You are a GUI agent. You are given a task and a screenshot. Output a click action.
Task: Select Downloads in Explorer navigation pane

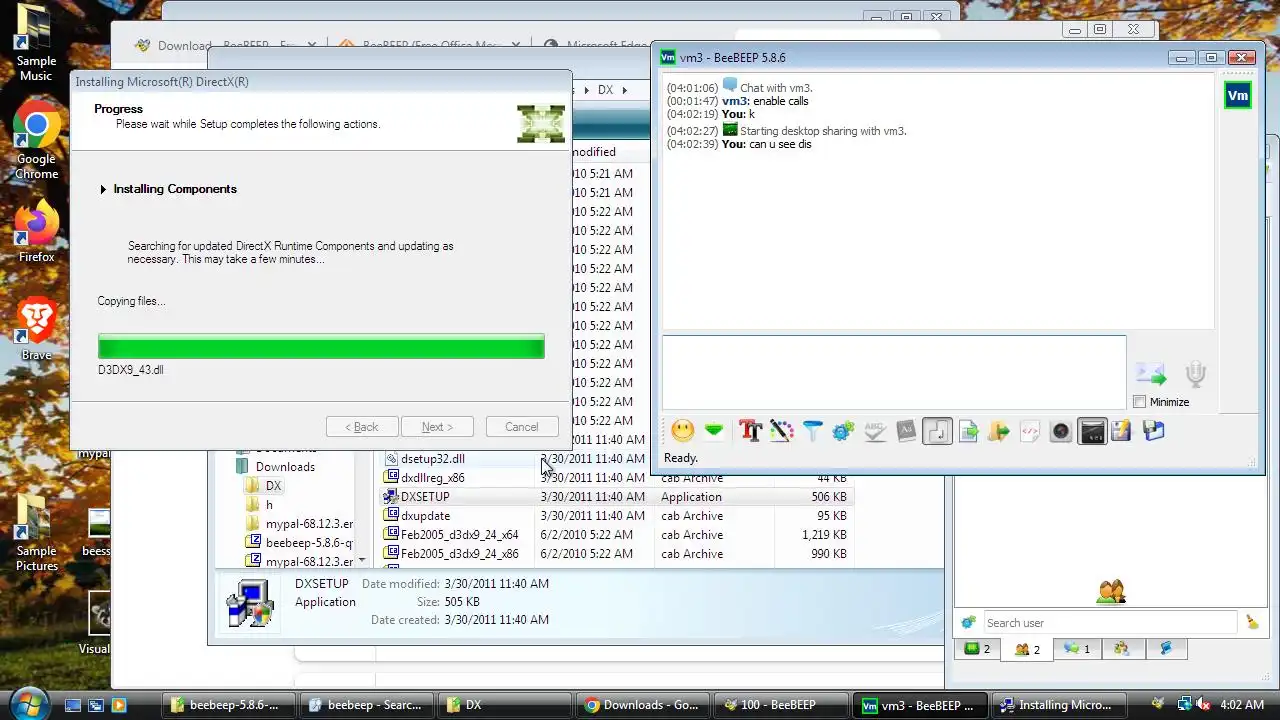(x=285, y=467)
